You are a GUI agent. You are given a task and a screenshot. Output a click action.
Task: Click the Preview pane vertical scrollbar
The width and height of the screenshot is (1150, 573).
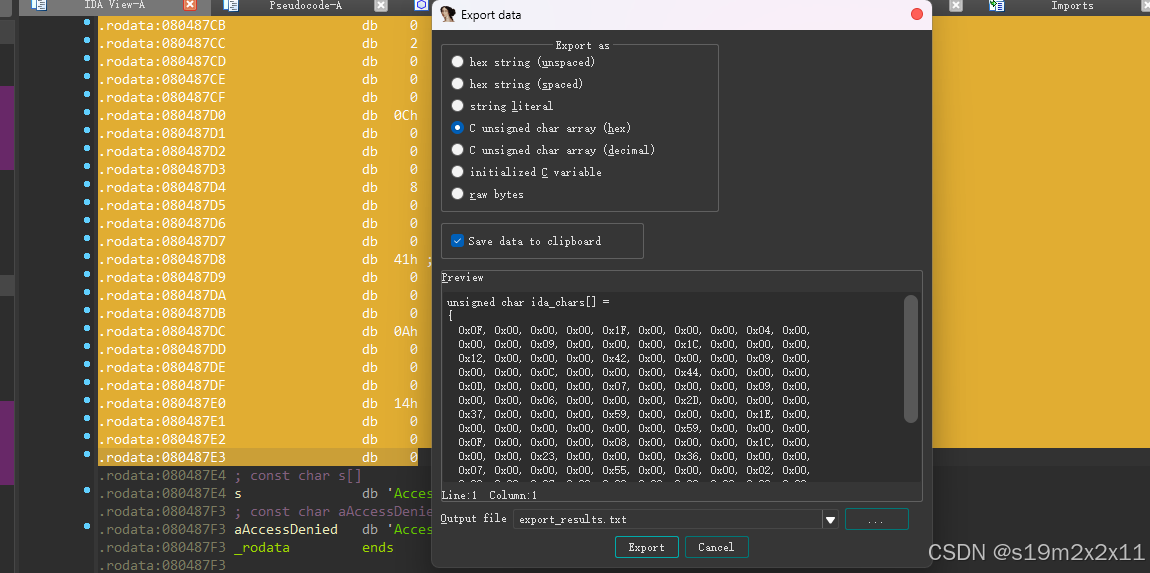click(910, 358)
